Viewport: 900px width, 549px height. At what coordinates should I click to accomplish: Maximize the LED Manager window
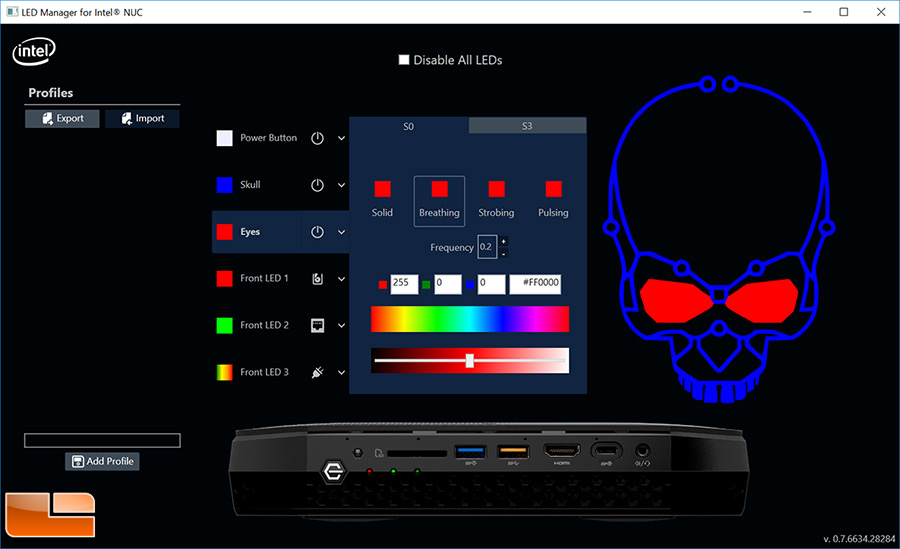point(844,12)
